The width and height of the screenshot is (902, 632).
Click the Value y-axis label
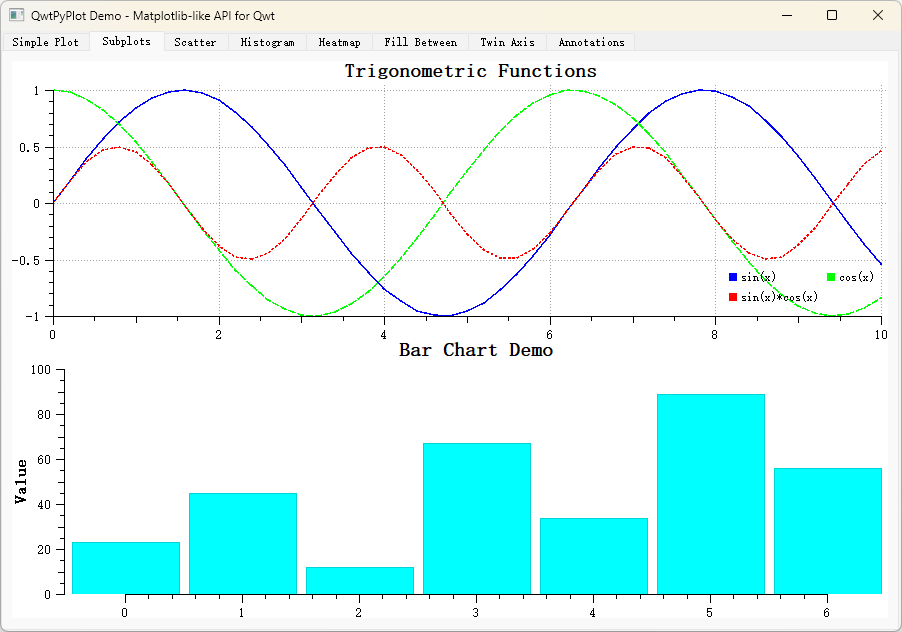pos(21,481)
